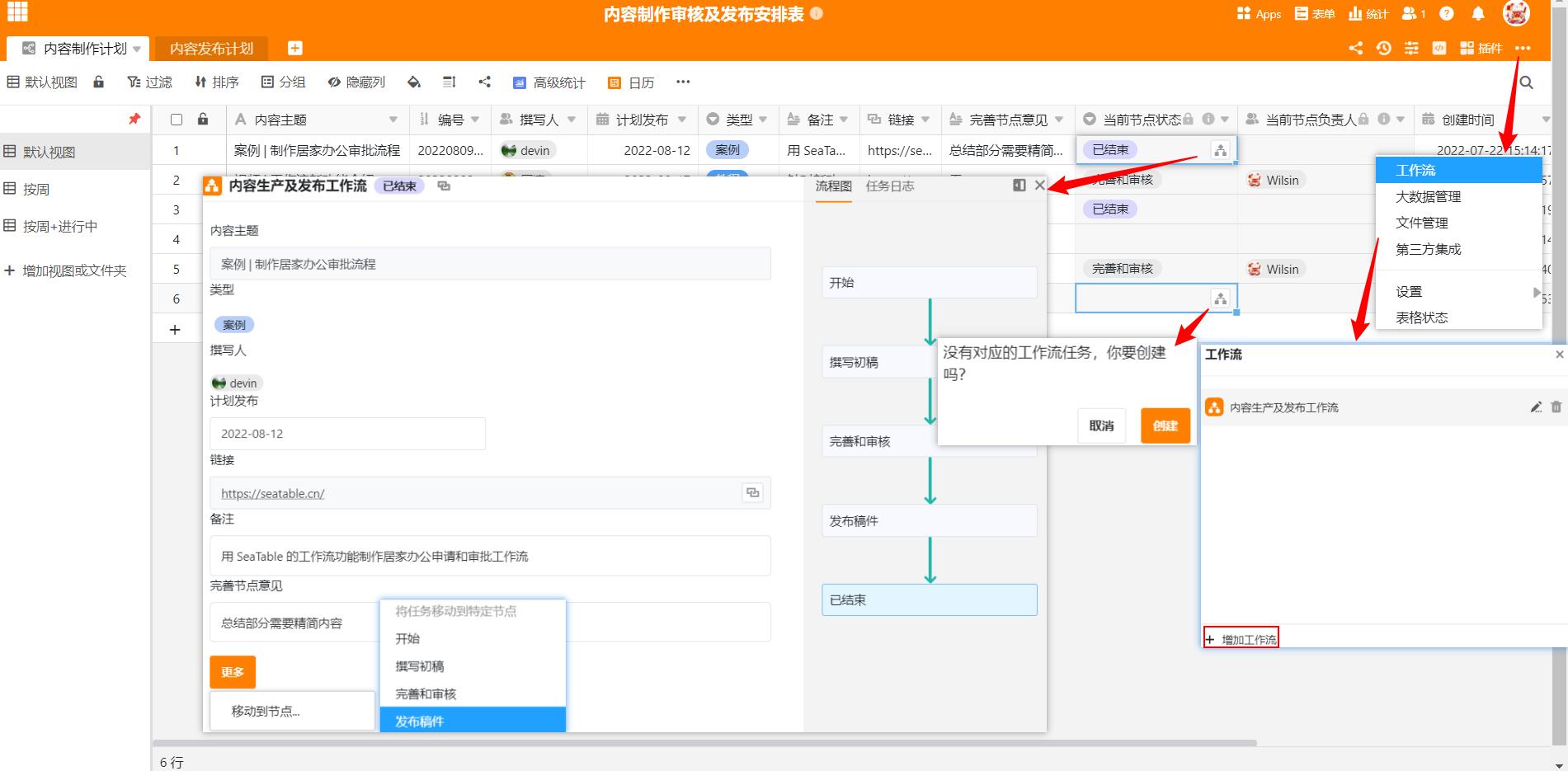Open the 表单 forms button

[x=1315, y=14]
